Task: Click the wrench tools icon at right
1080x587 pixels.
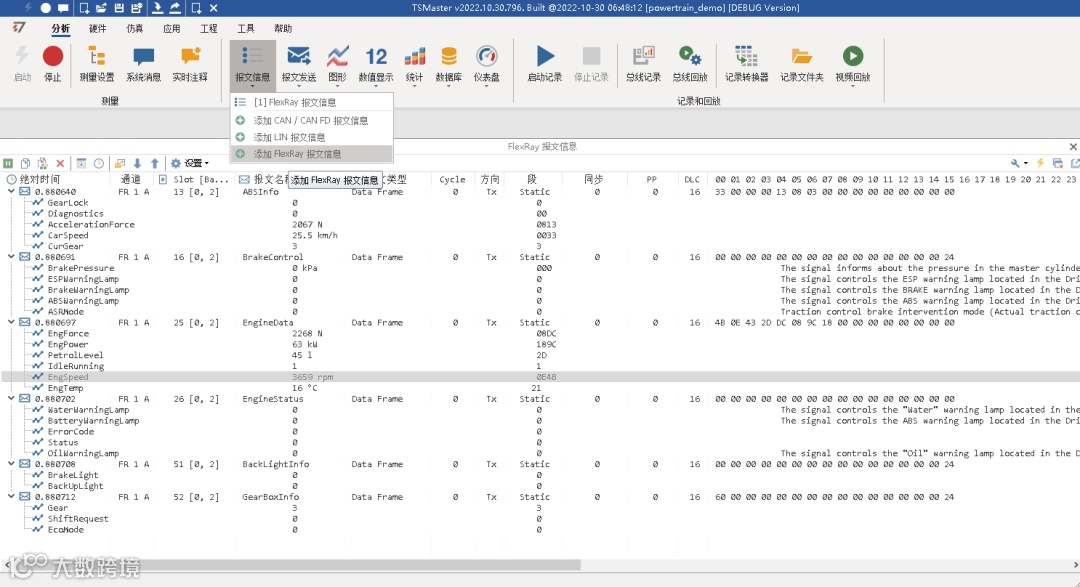Action: pyautogui.click(x=1015, y=163)
